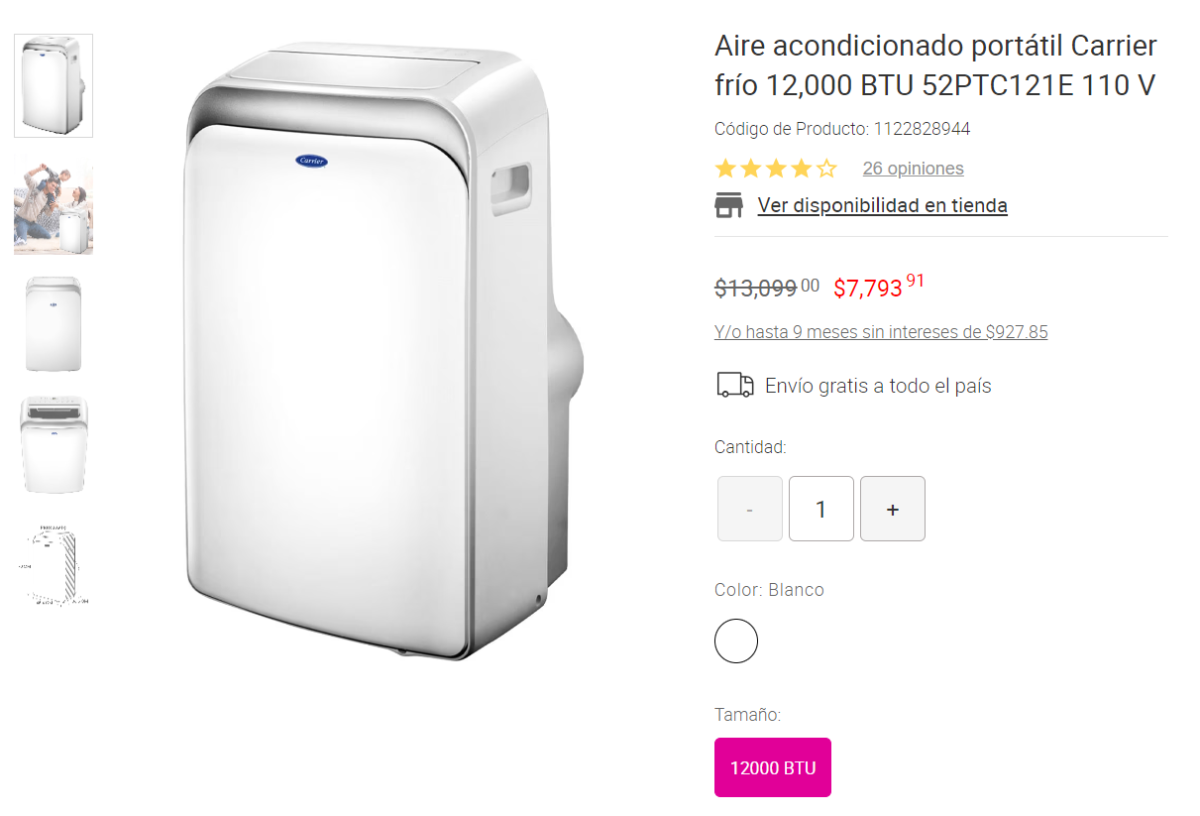Click the delivery truck shipping icon
The height and width of the screenshot is (816, 1200).
(x=735, y=385)
